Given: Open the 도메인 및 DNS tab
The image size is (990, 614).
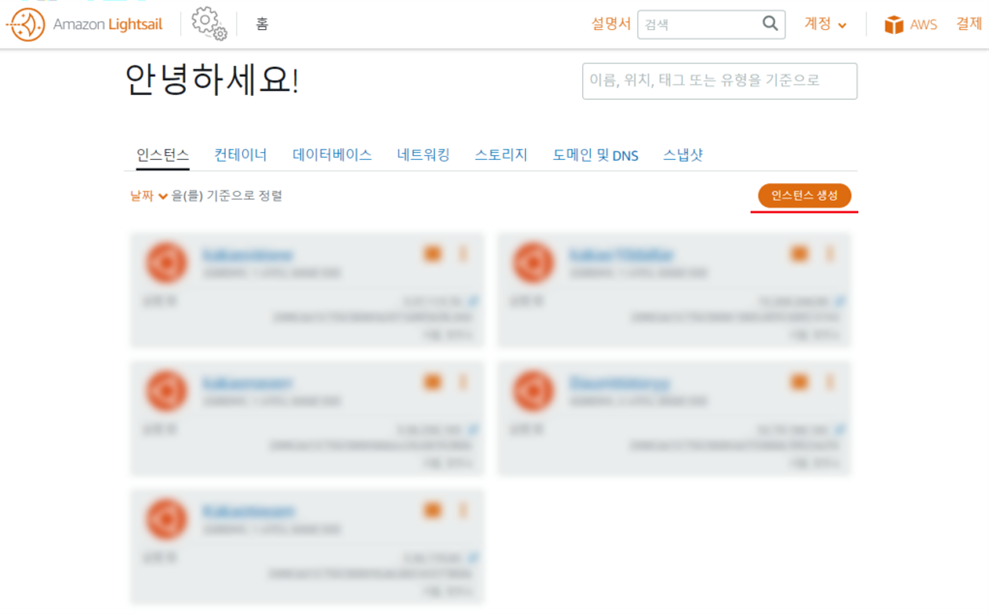Looking at the screenshot, I should pos(595,155).
